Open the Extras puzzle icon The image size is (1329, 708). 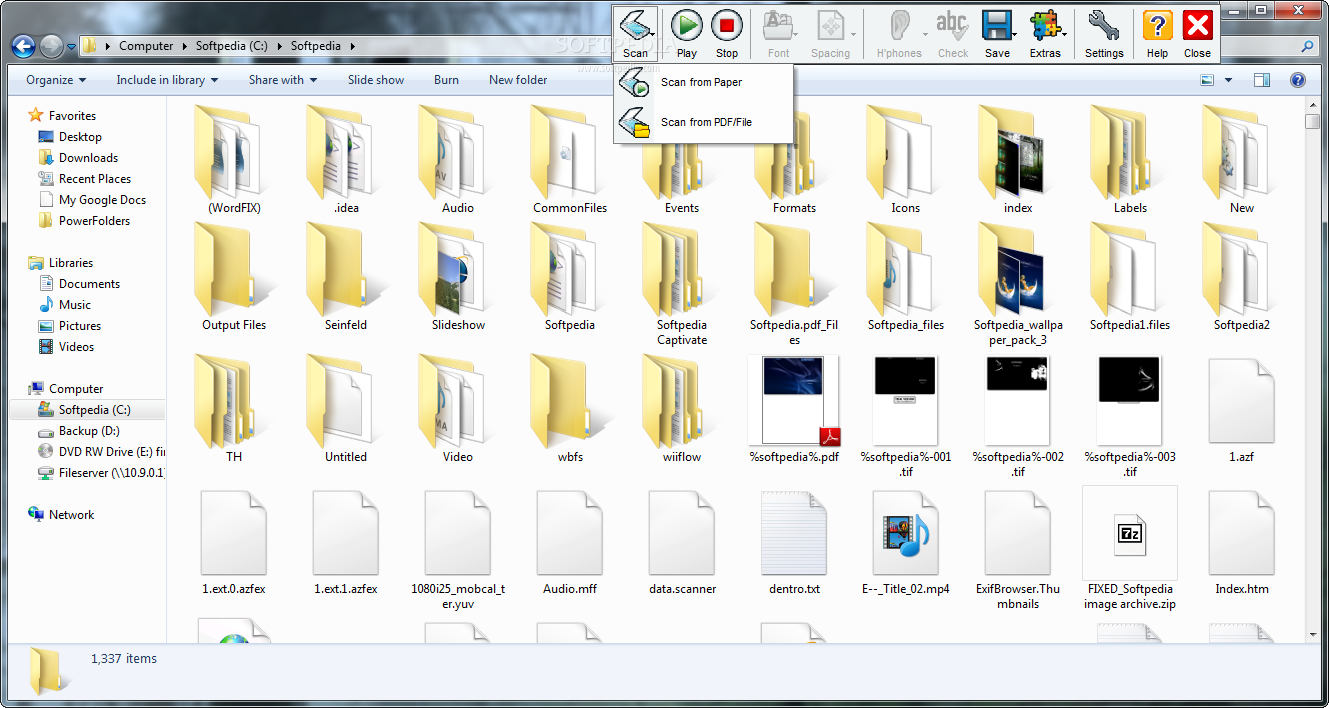1045,33
